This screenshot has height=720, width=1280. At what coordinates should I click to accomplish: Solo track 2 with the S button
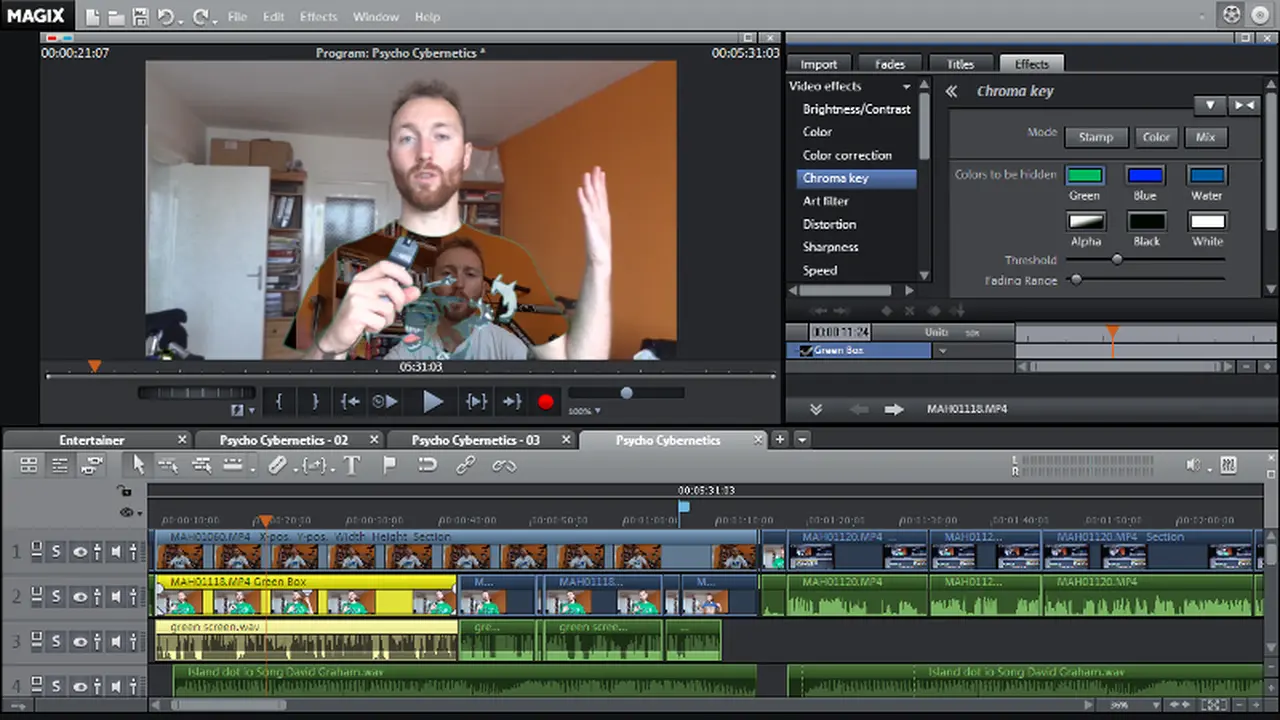(57, 597)
